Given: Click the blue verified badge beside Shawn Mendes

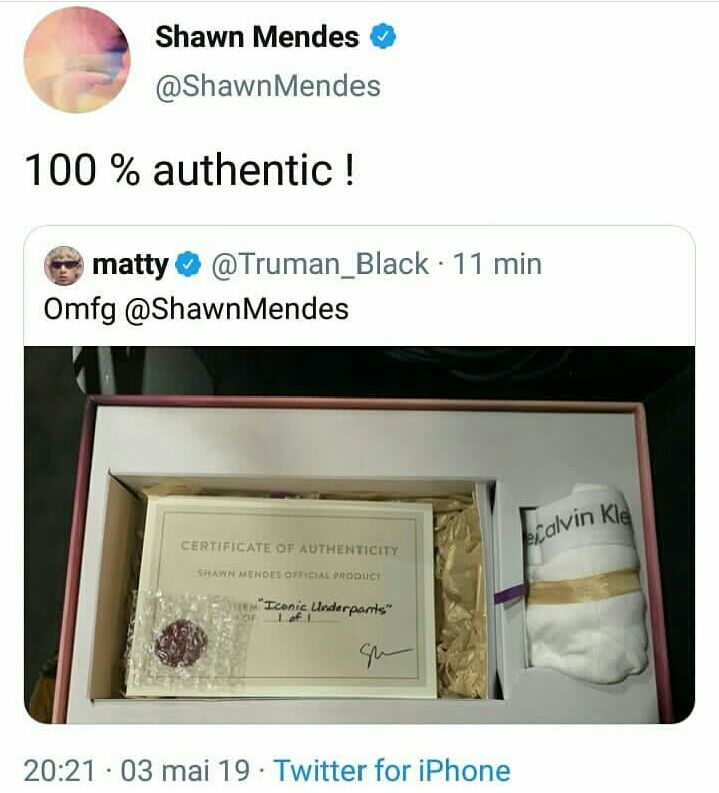Looking at the screenshot, I should point(383,36).
